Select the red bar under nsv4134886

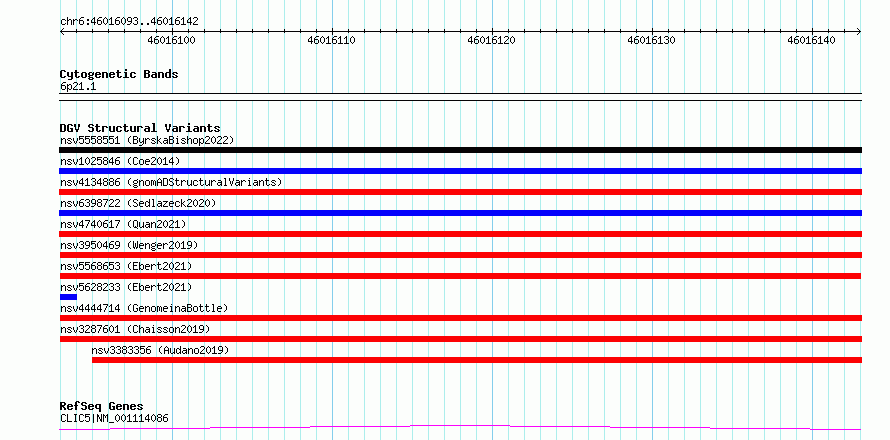[460, 192]
